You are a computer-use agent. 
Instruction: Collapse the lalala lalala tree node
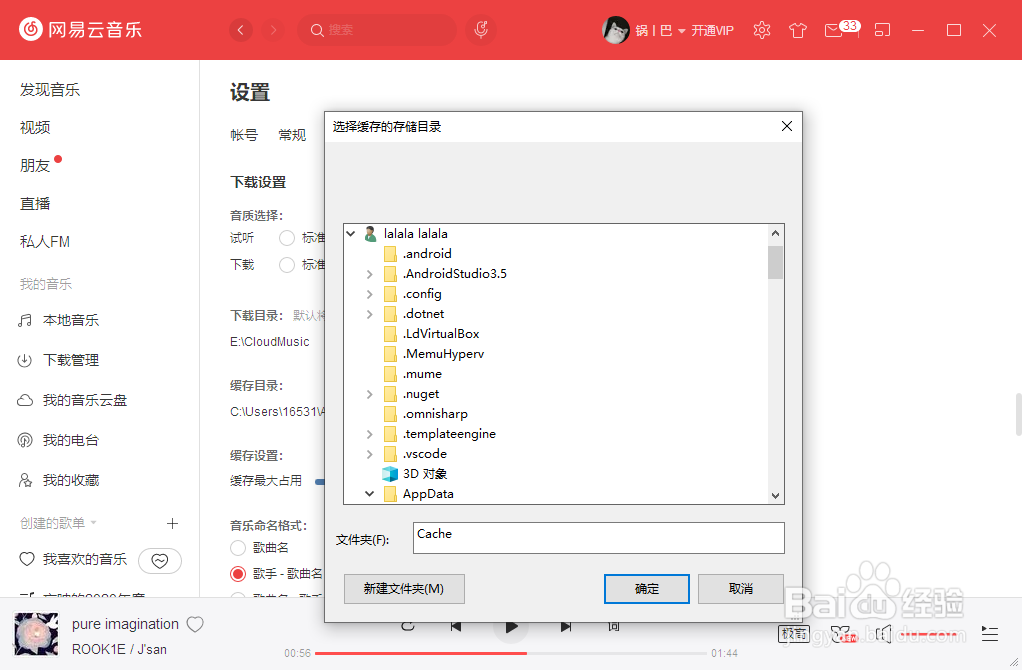pos(351,233)
